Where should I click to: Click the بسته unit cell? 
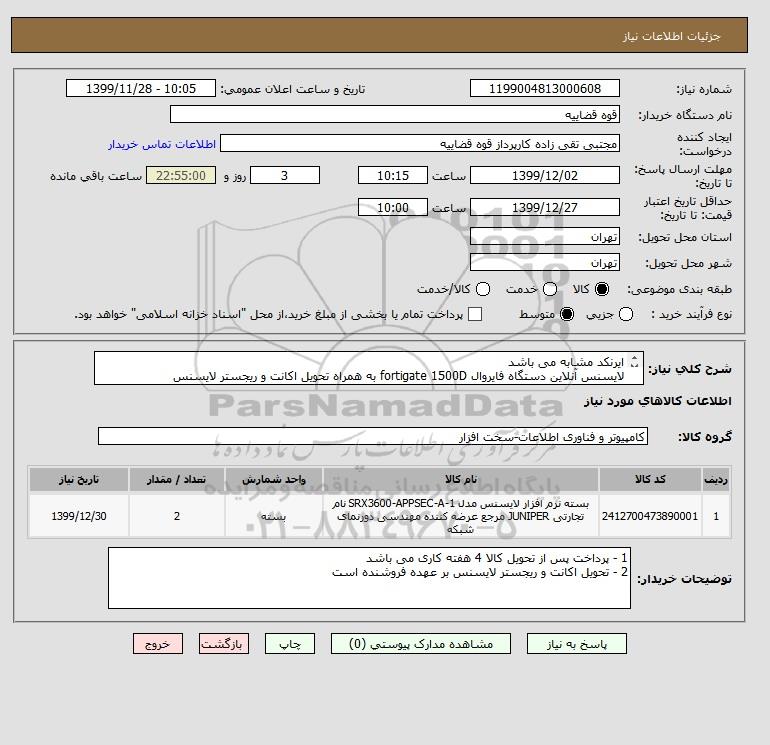pos(274,516)
